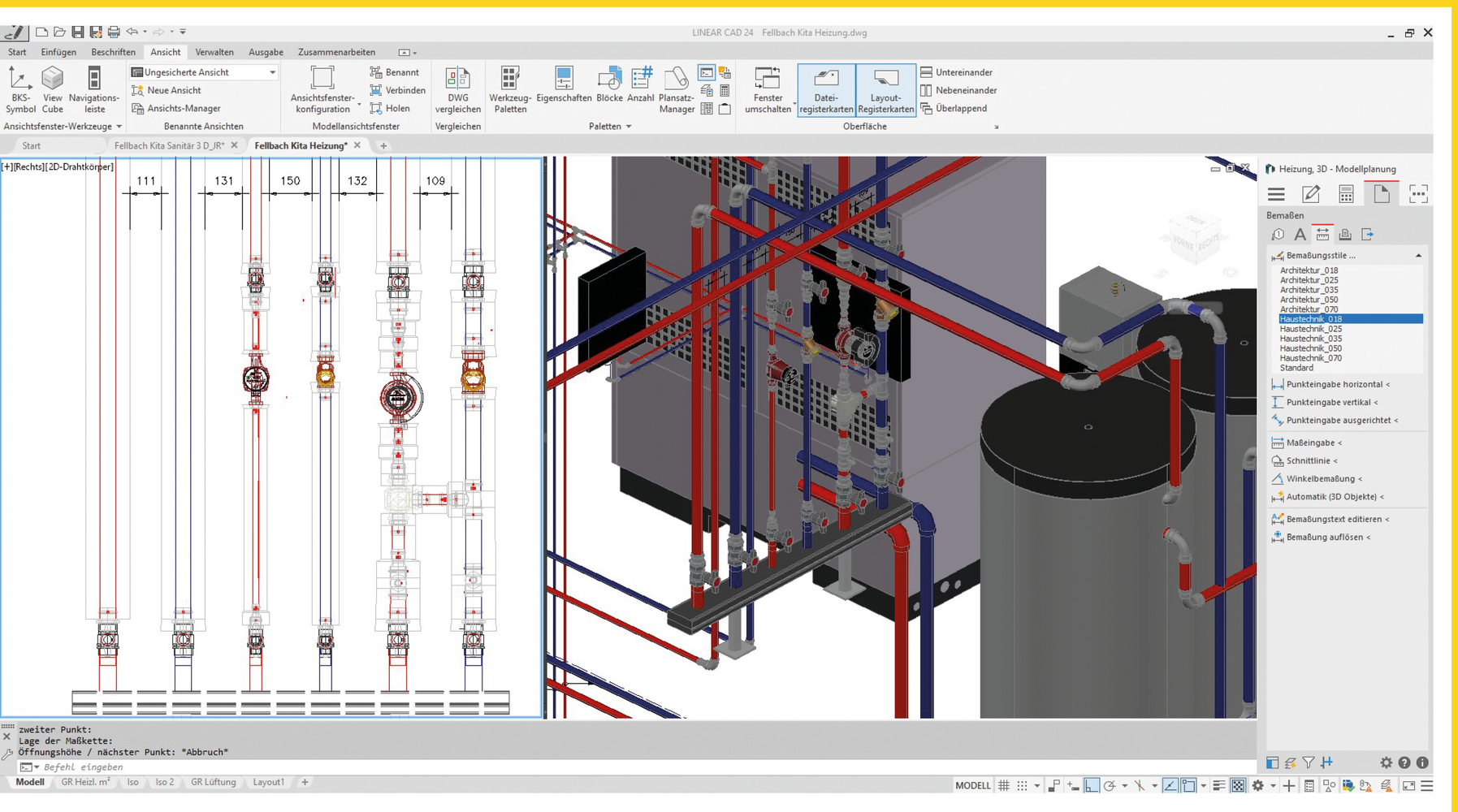Open the Ungesicherte Ansicht dropdown
The image size is (1458, 812).
click(272, 72)
